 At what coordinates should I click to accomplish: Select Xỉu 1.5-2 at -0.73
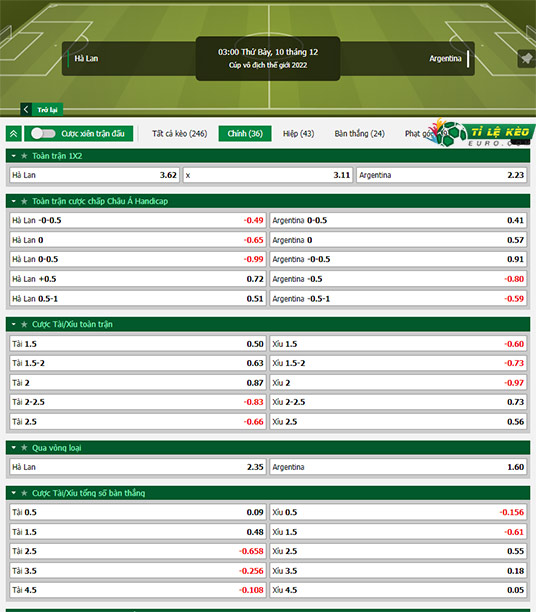398,363
